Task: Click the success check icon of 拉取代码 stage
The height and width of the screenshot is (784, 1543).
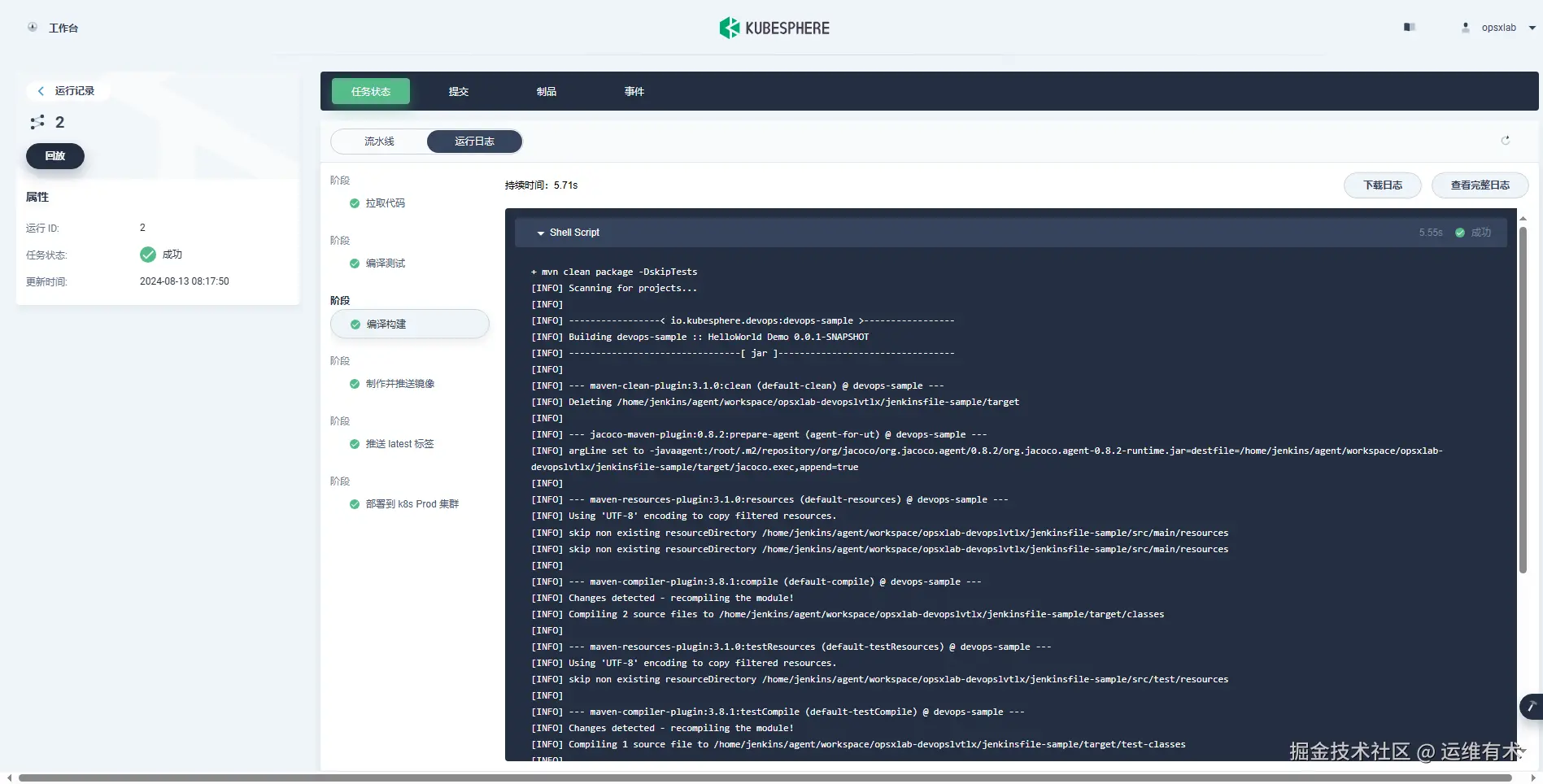Action: pyautogui.click(x=354, y=203)
